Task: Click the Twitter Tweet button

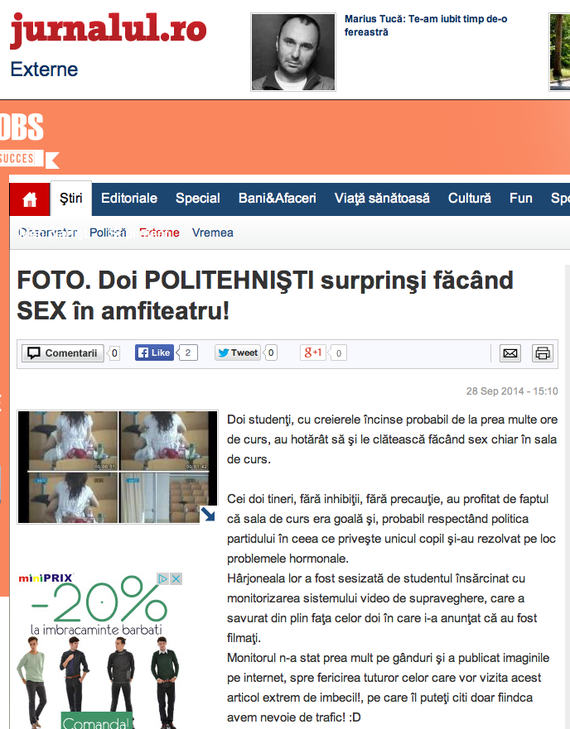Action: (238, 352)
